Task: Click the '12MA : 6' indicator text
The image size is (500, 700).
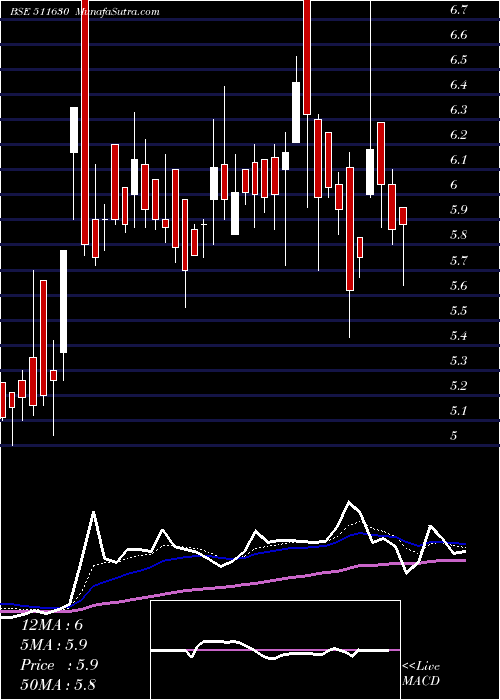Action: [x=52, y=625]
